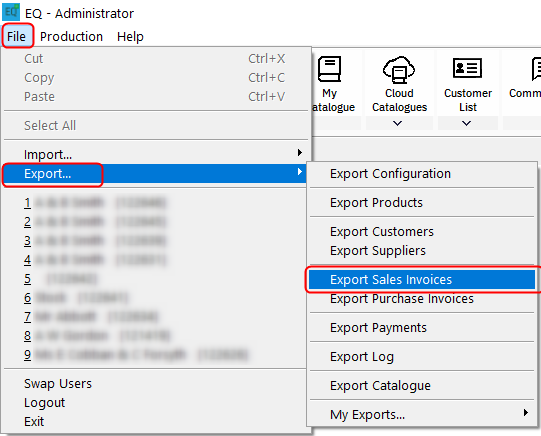Image resolution: width=541 pixels, height=436 pixels.
Task: Click the Cloud Catalogues toolbar icon
Action: 399,70
